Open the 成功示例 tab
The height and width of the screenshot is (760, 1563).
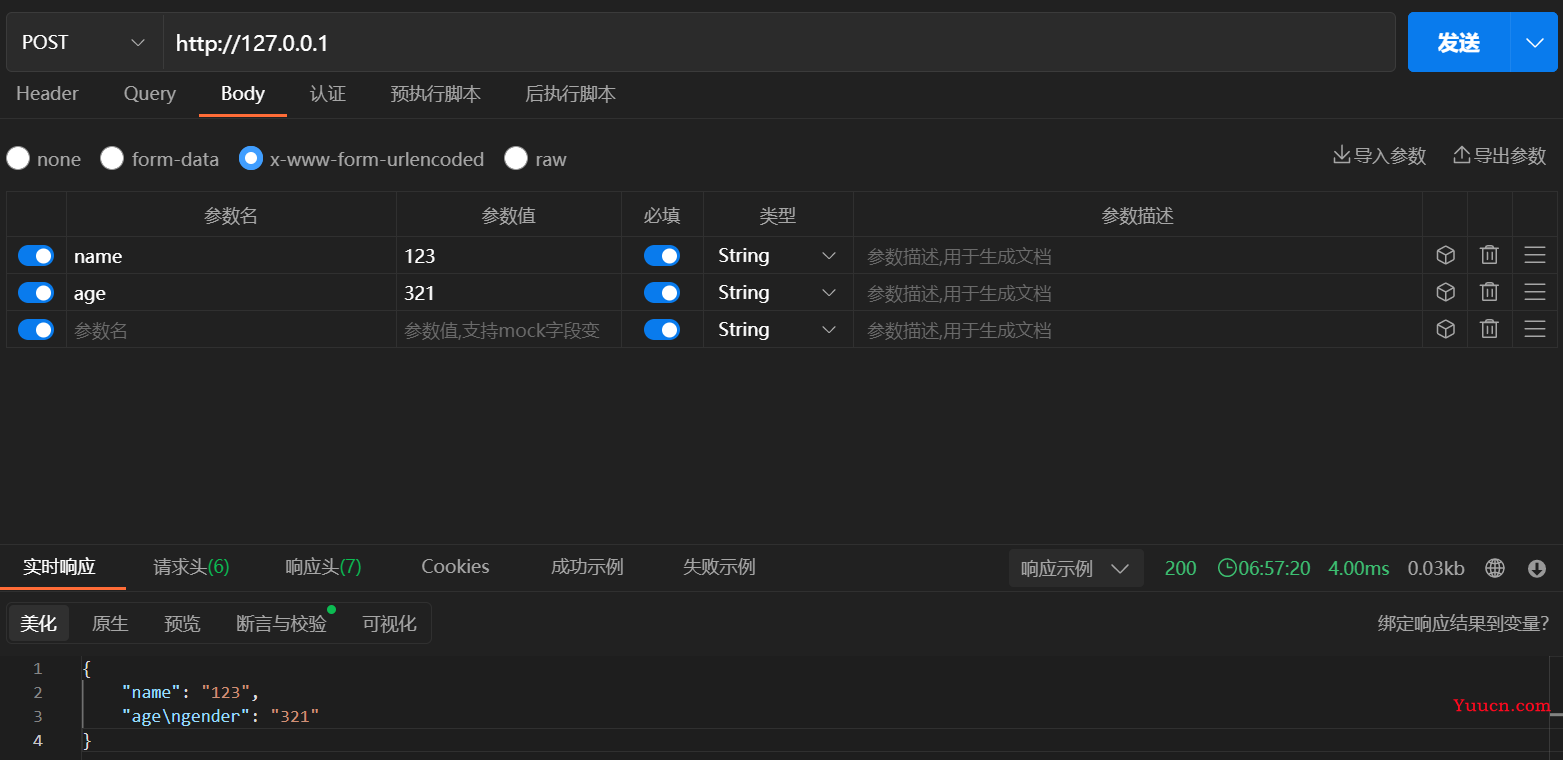587,567
